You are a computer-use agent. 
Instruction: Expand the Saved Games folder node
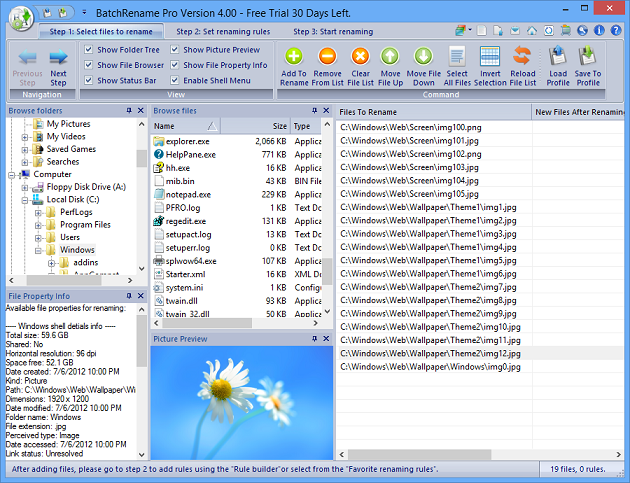coord(25,150)
